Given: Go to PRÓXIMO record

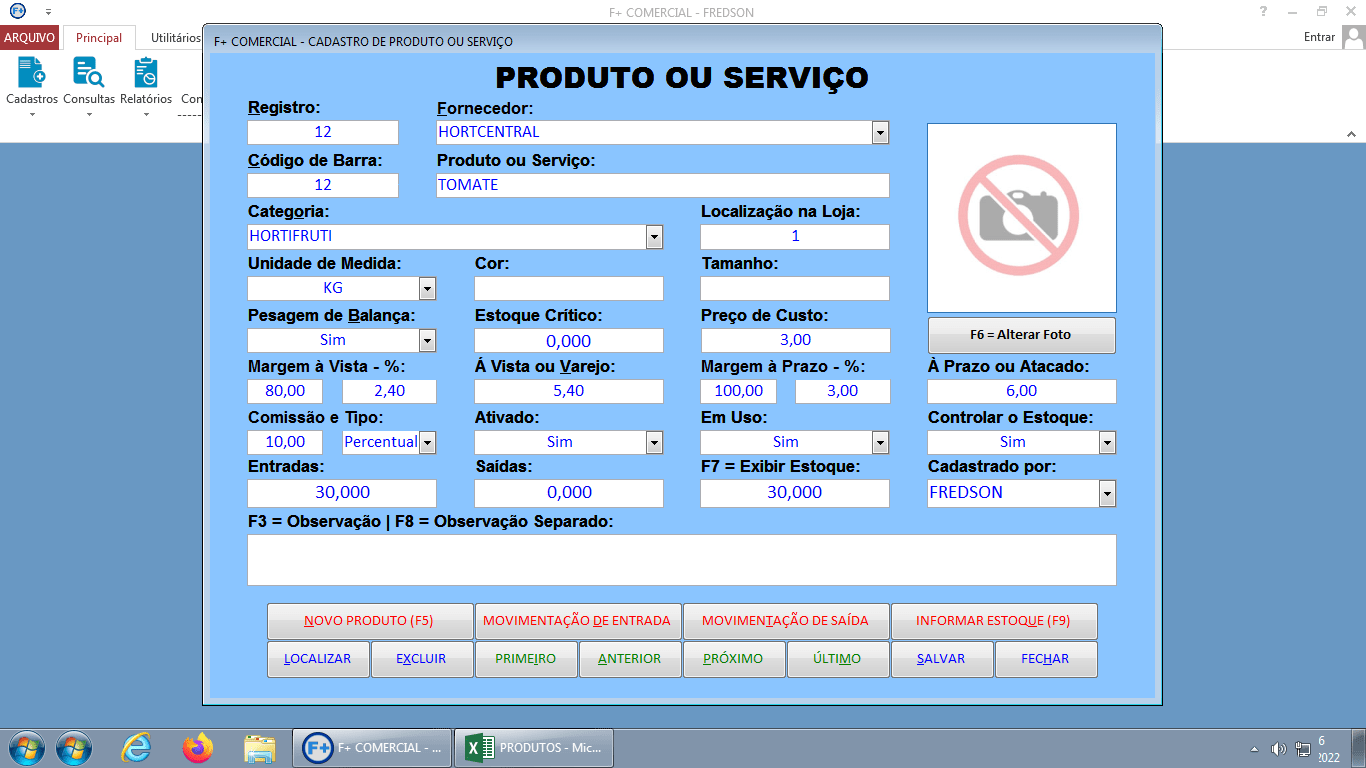Looking at the screenshot, I should click(x=733, y=659).
